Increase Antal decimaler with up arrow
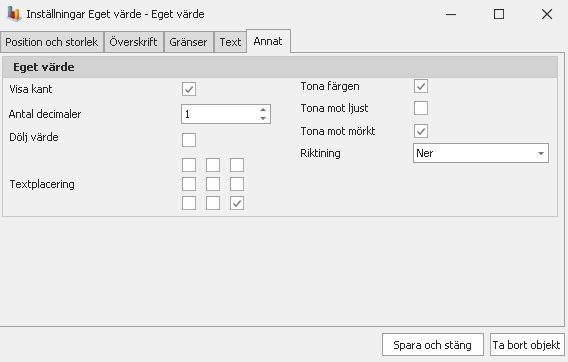 (263, 110)
